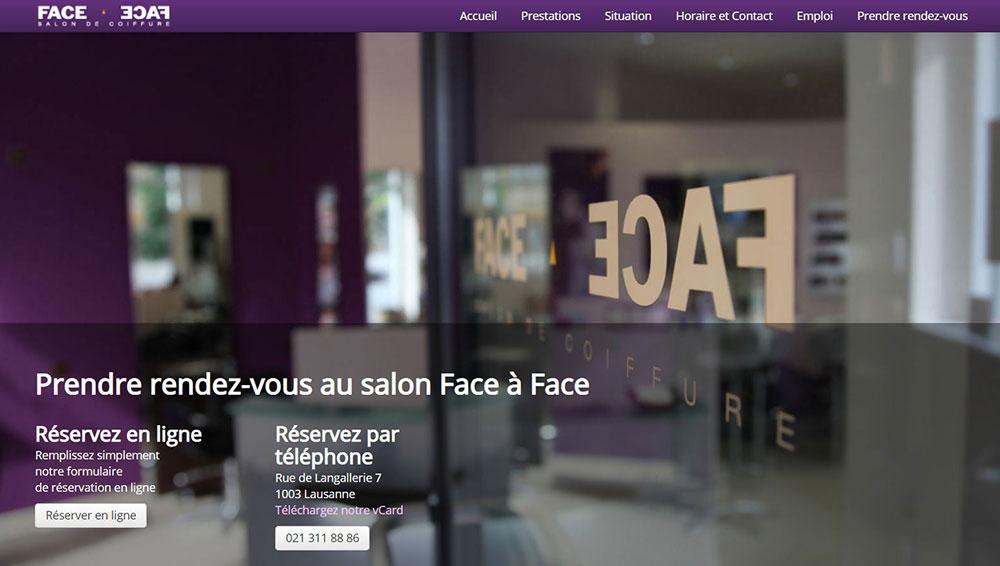Click the Réservez par téléphone heading
Viewport: 1000px width, 566px height.
(337, 445)
